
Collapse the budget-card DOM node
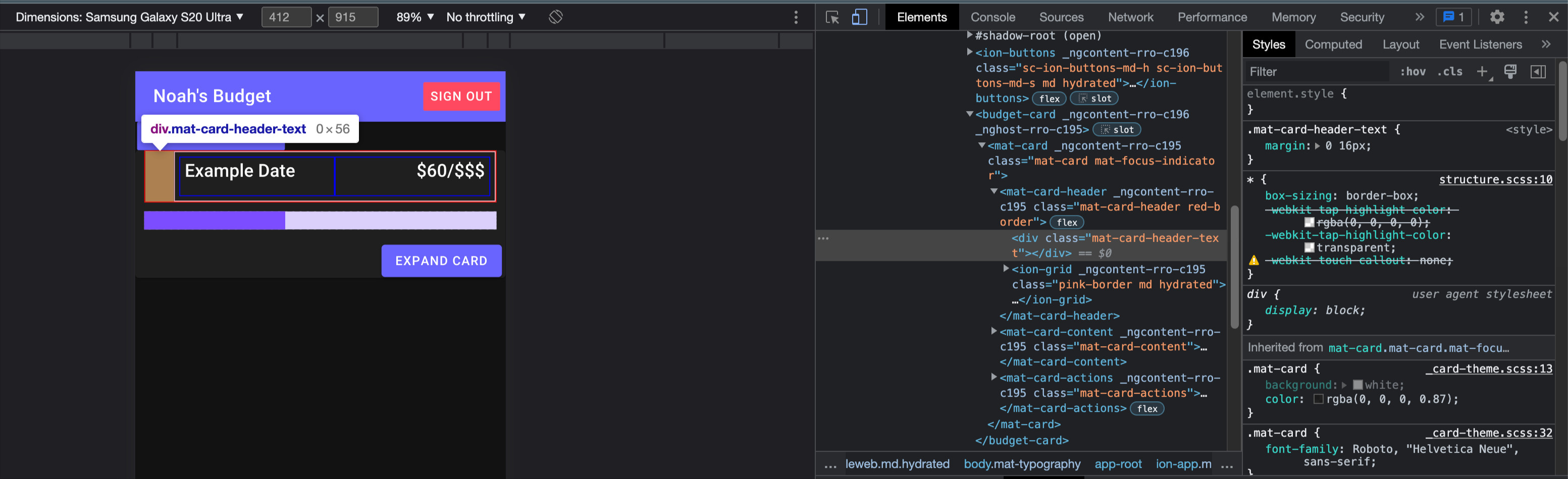[x=970, y=114]
